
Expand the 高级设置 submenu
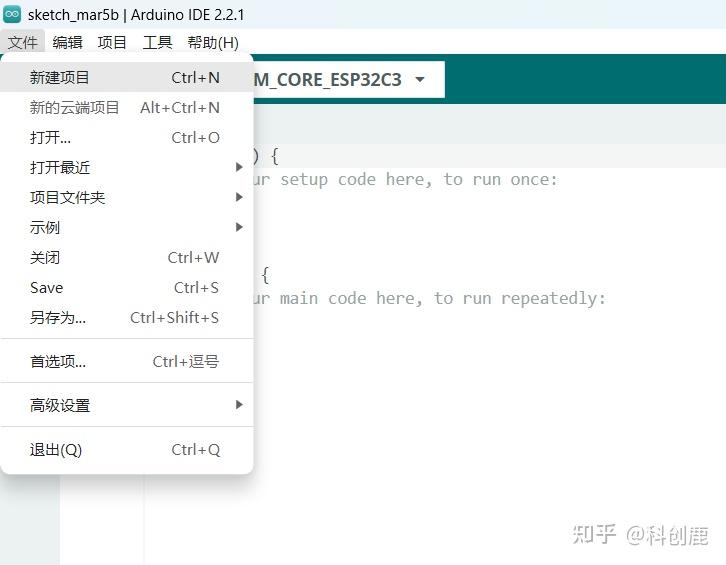click(x=60, y=405)
